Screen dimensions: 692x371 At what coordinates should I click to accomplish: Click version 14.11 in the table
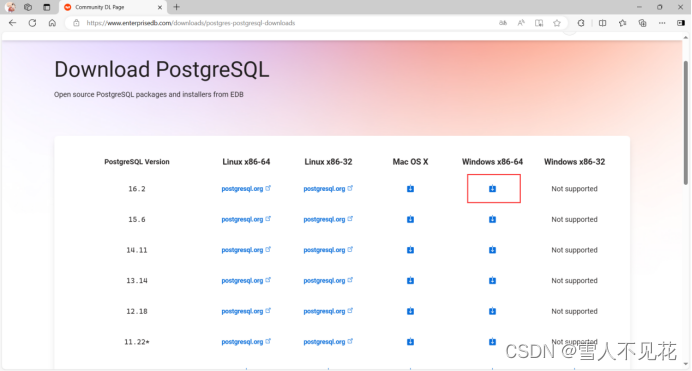coord(137,250)
